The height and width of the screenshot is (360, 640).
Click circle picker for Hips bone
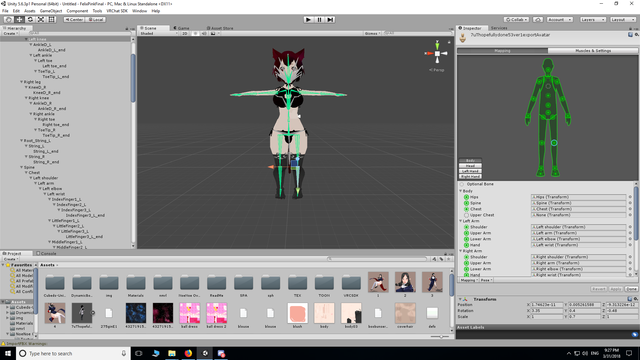[x=630, y=197]
